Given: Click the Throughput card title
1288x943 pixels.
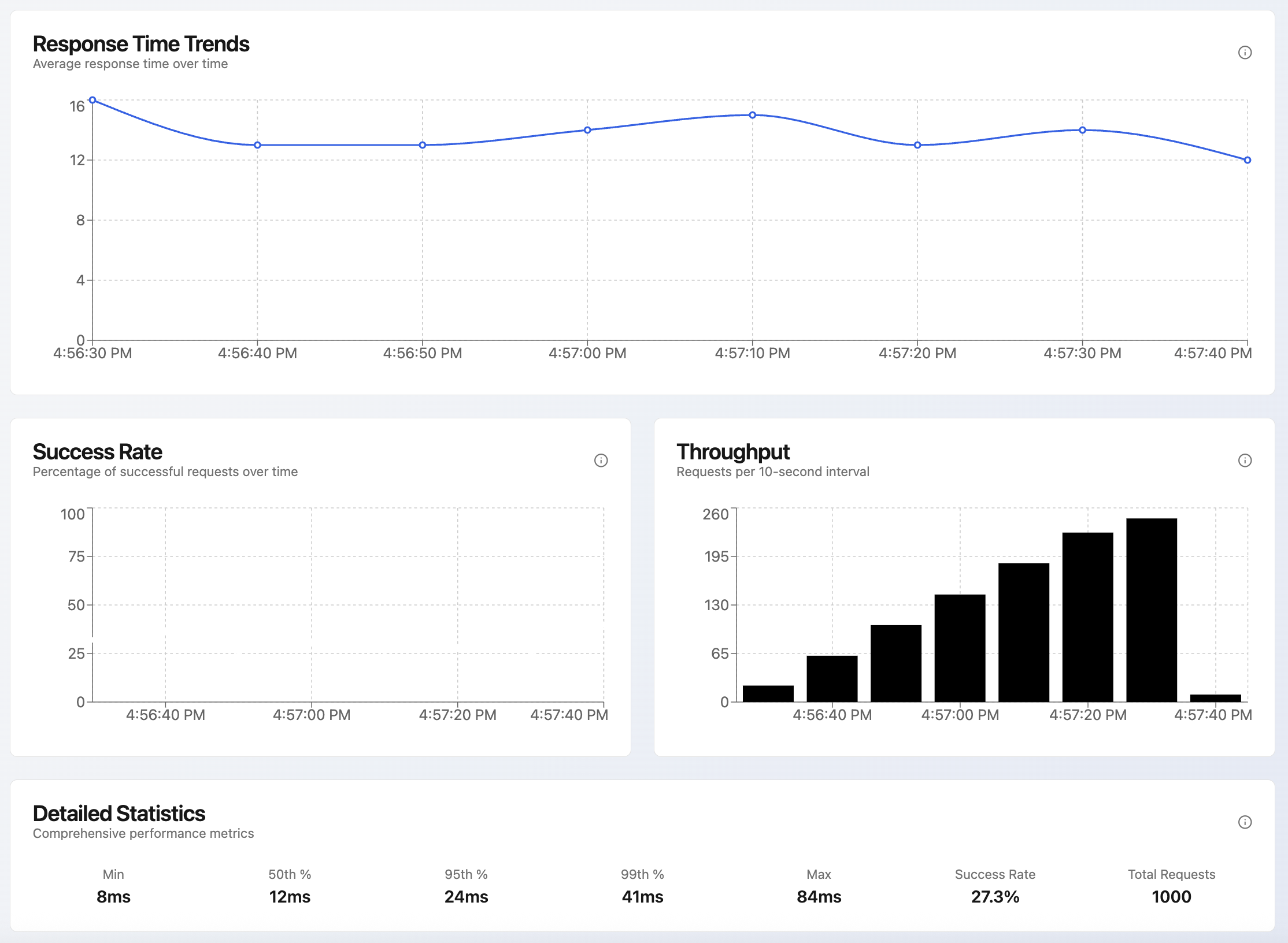Looking at the screenshot, I should coord(733,452).
